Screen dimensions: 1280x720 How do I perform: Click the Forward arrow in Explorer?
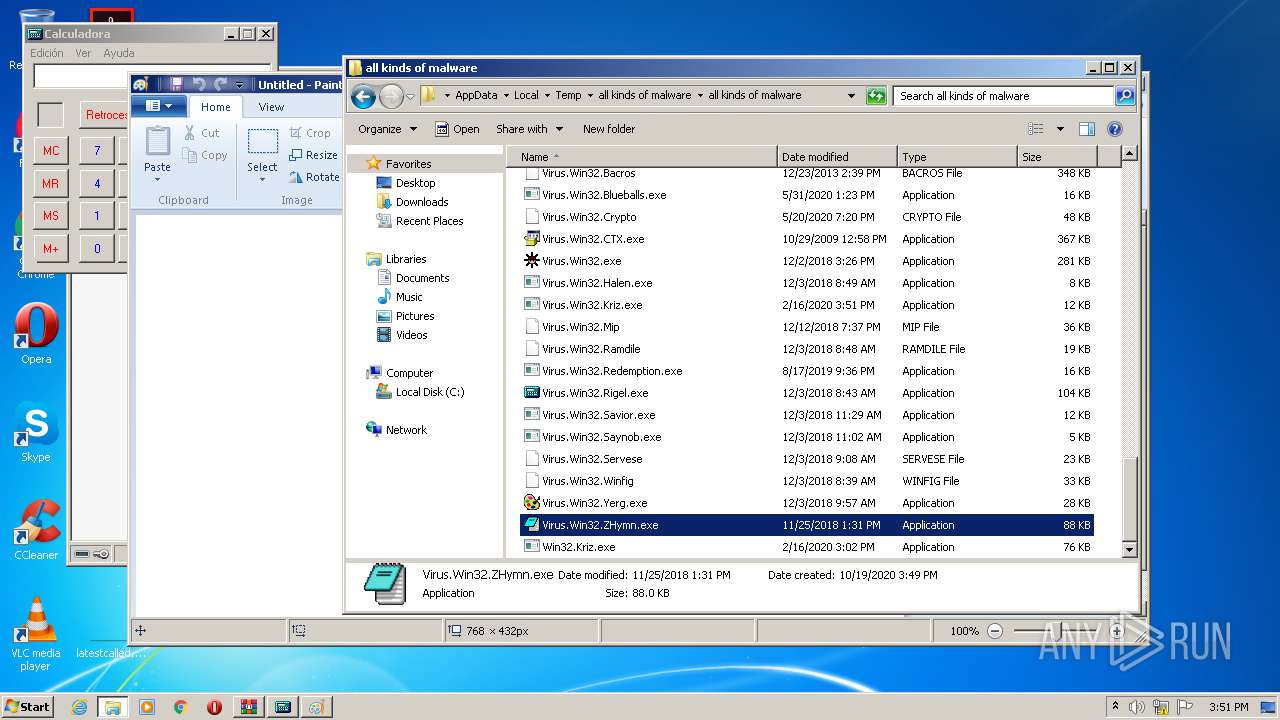(x=391, y=96)
